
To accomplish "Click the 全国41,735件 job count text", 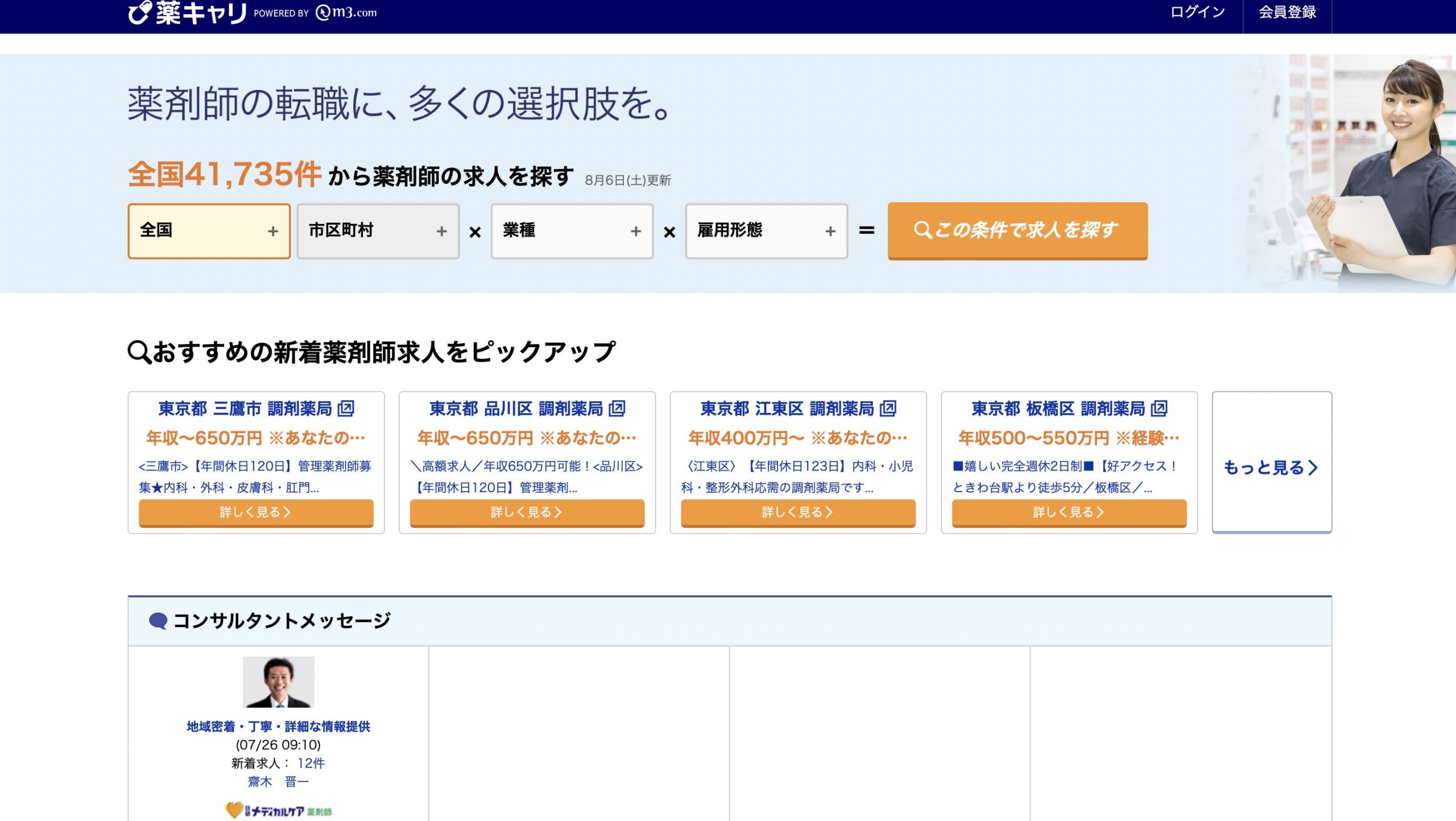I will pyautogui.click(x=225, y=174).
